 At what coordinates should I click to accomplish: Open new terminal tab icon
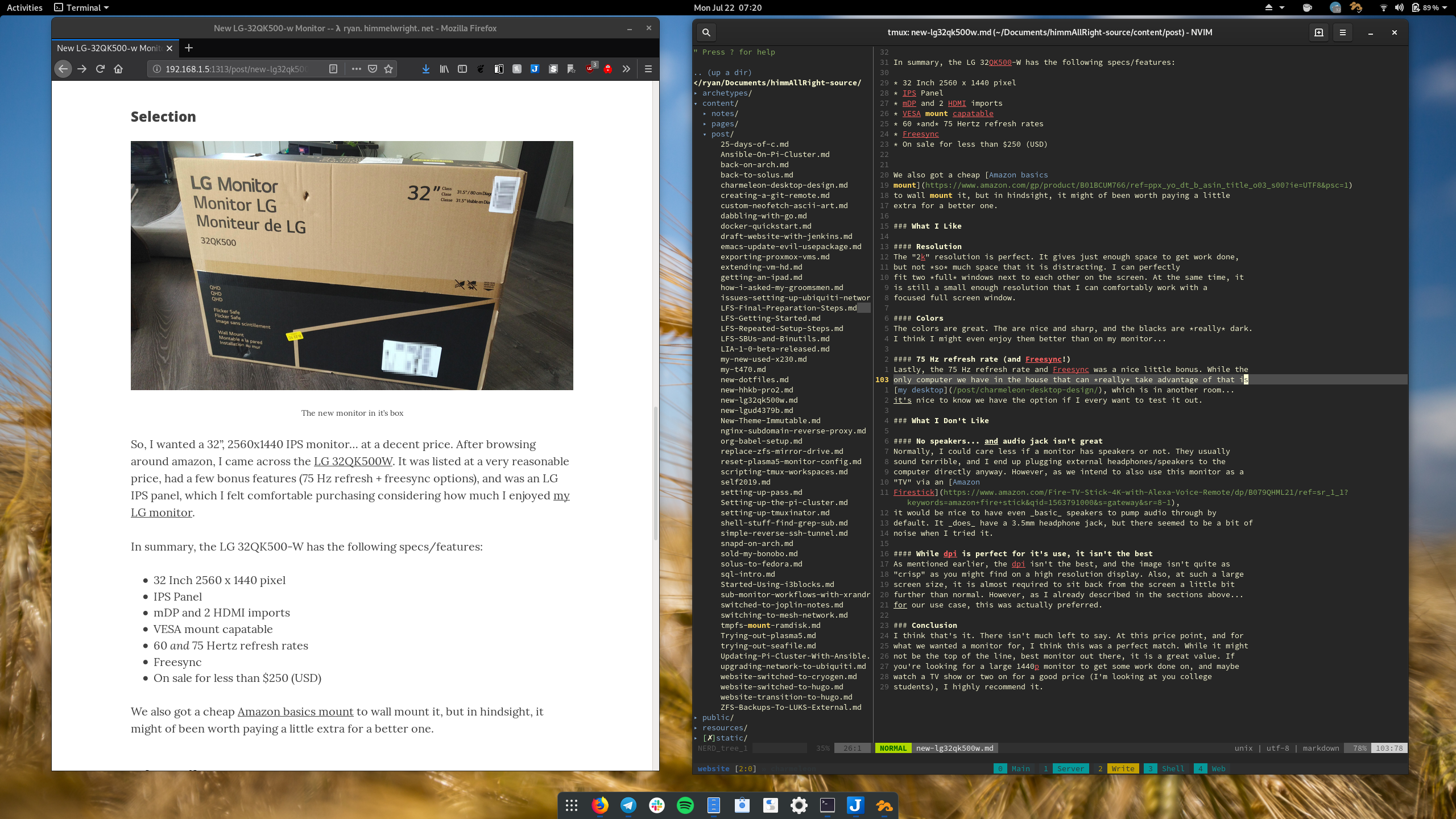[1319, 32]
